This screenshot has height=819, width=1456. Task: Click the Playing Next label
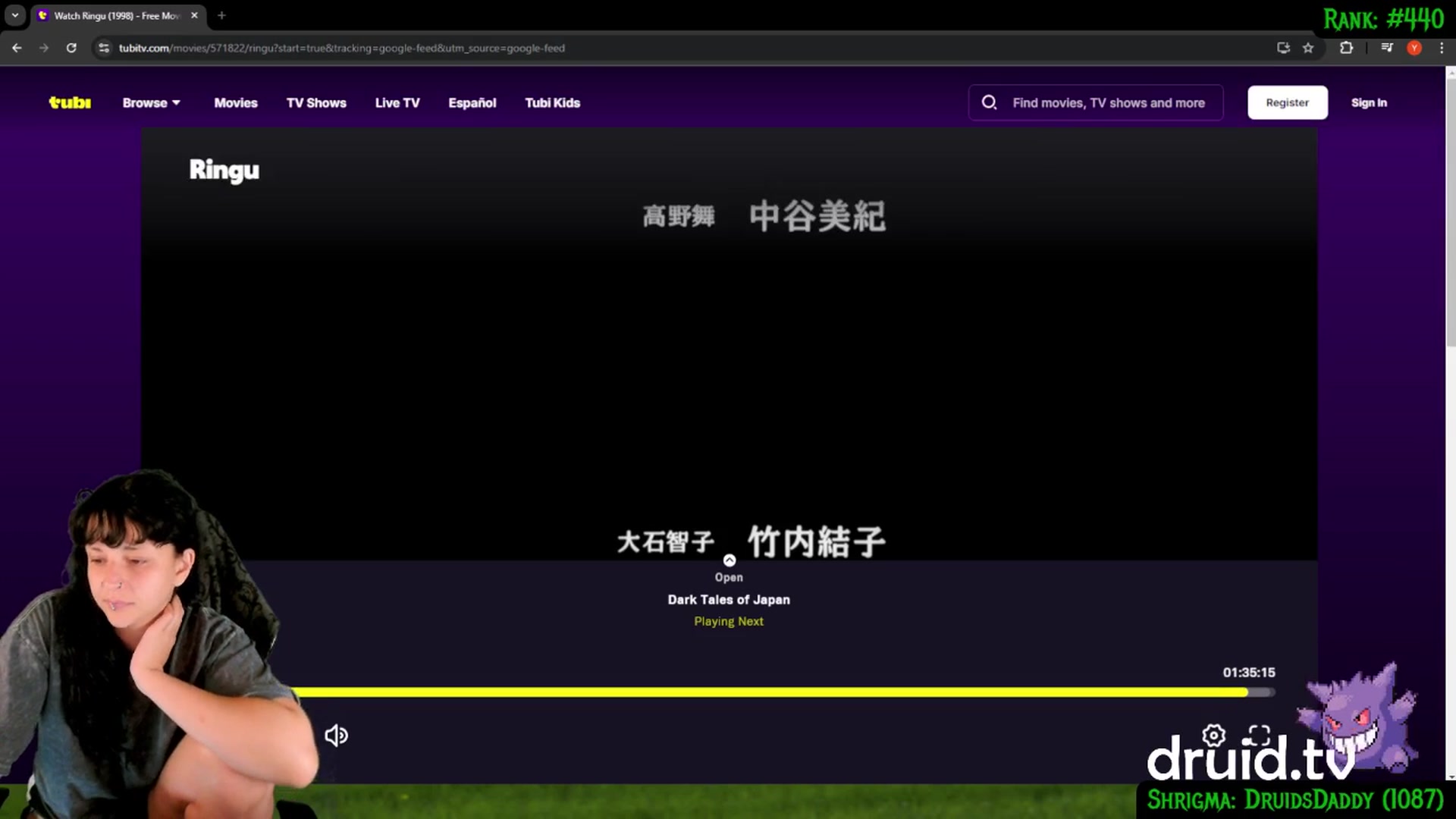729,621
